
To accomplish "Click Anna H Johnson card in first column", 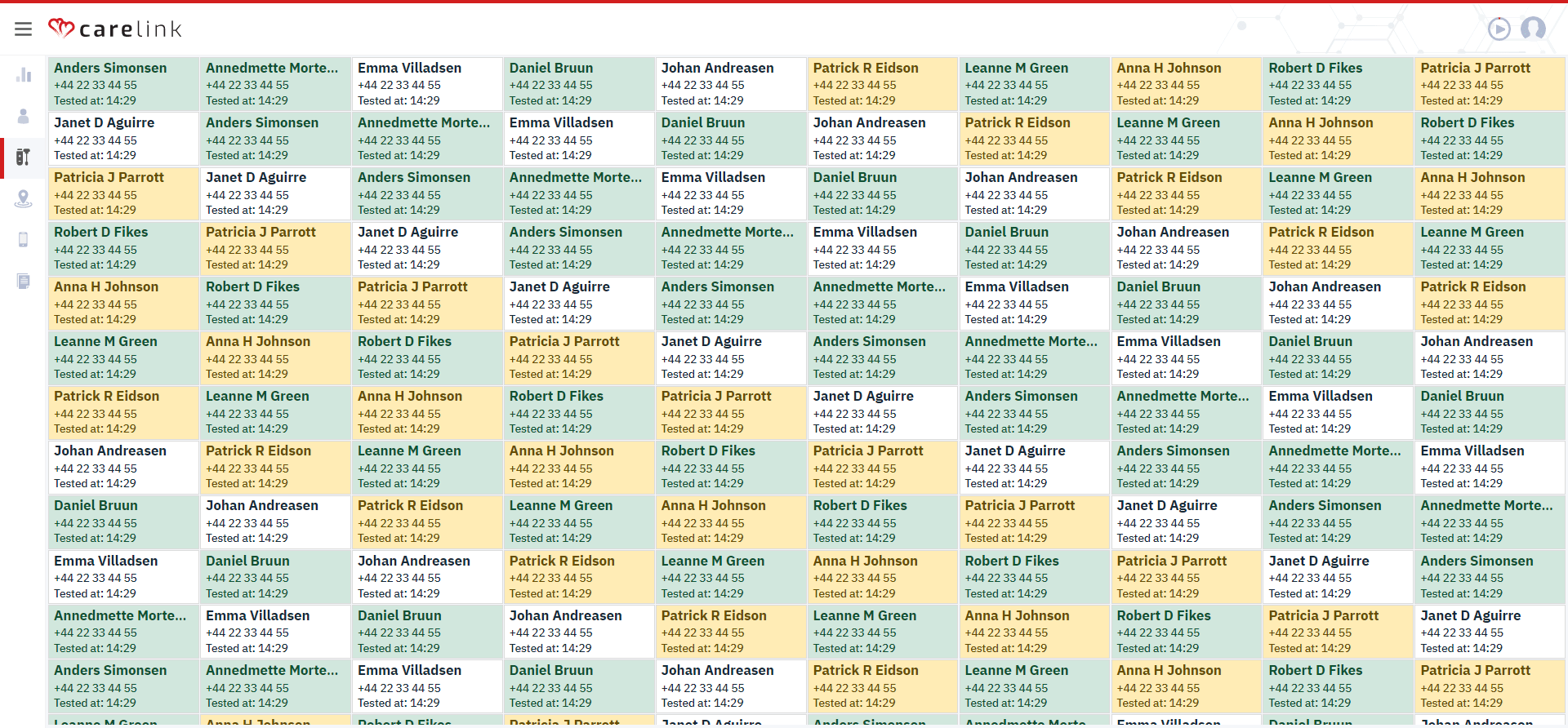I will 123,303.
